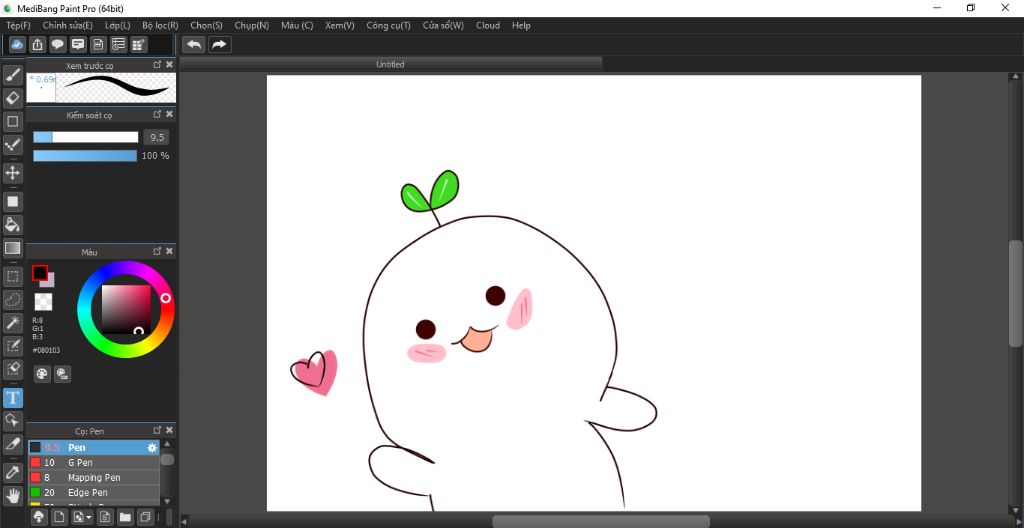This screenshot has height=528, width=1024.
Task: Open Pen brush settings gear icon
Action: [152, 448]
